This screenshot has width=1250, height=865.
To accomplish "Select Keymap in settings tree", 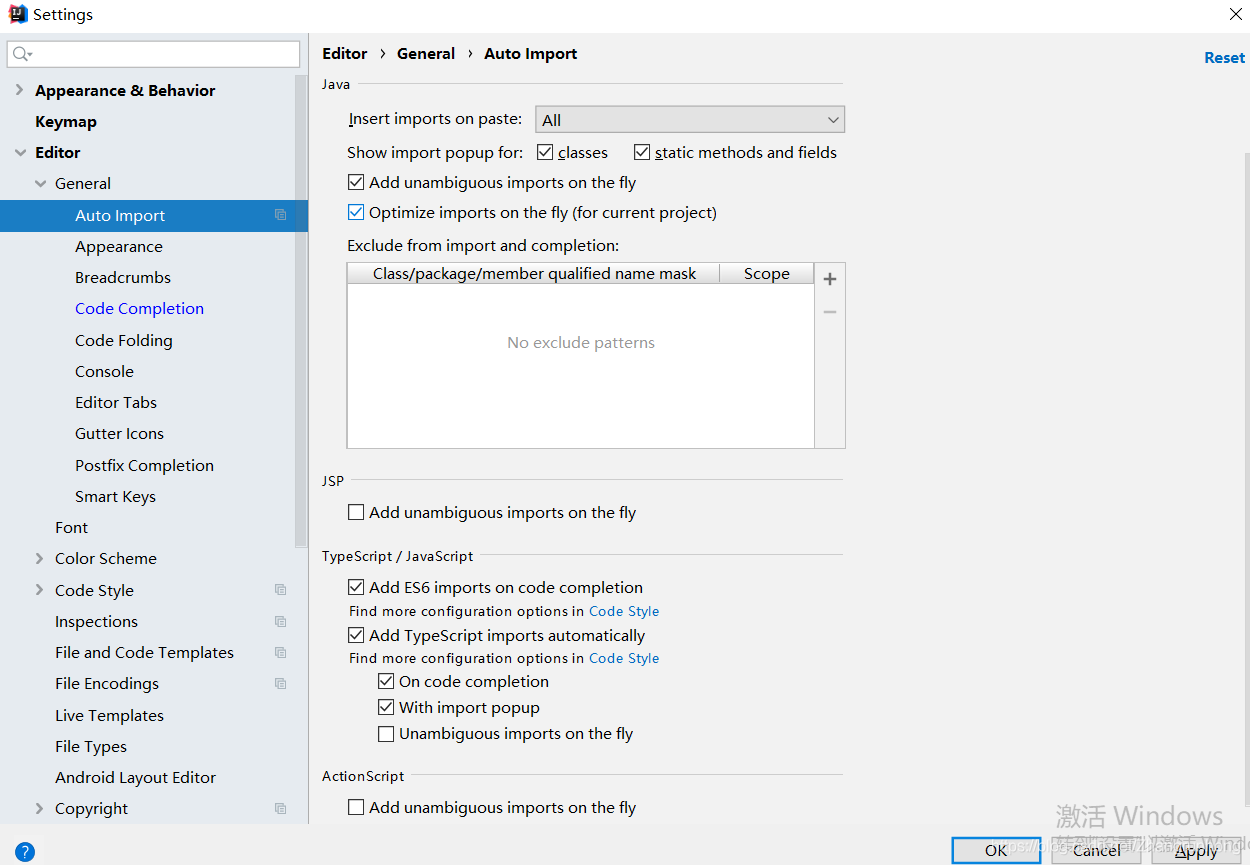I will coord(66,121).
